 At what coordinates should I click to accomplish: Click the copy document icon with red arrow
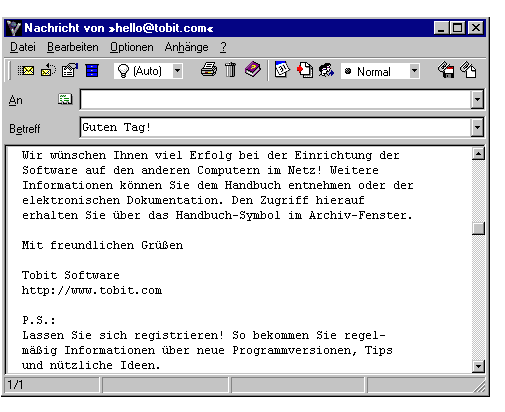(x=305, y=70)
